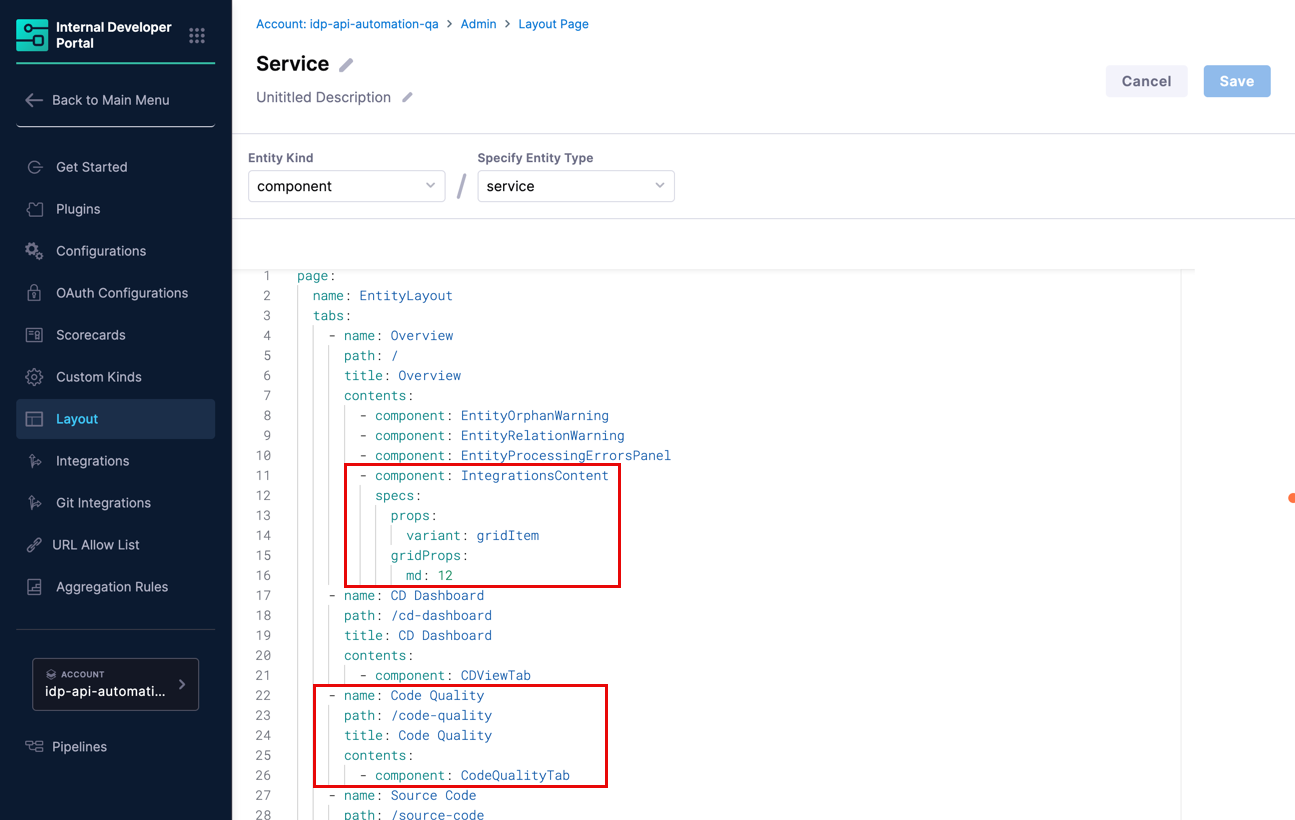
Task: Click the Service page title
Action: pos(292,64)
